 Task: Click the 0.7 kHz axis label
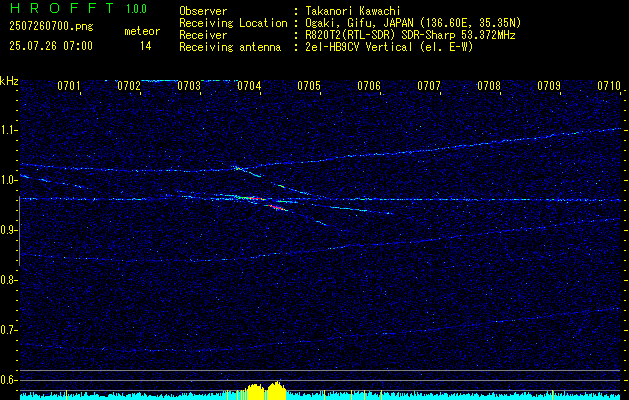[9, 330]
